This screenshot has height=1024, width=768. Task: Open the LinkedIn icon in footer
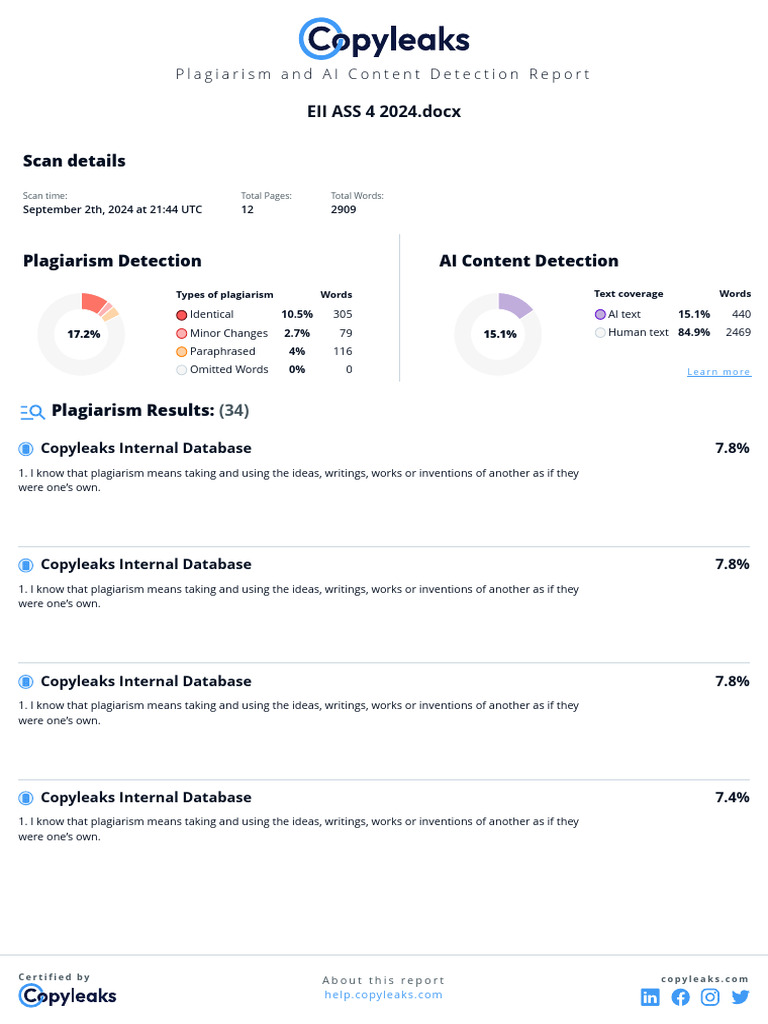[650, 997]
